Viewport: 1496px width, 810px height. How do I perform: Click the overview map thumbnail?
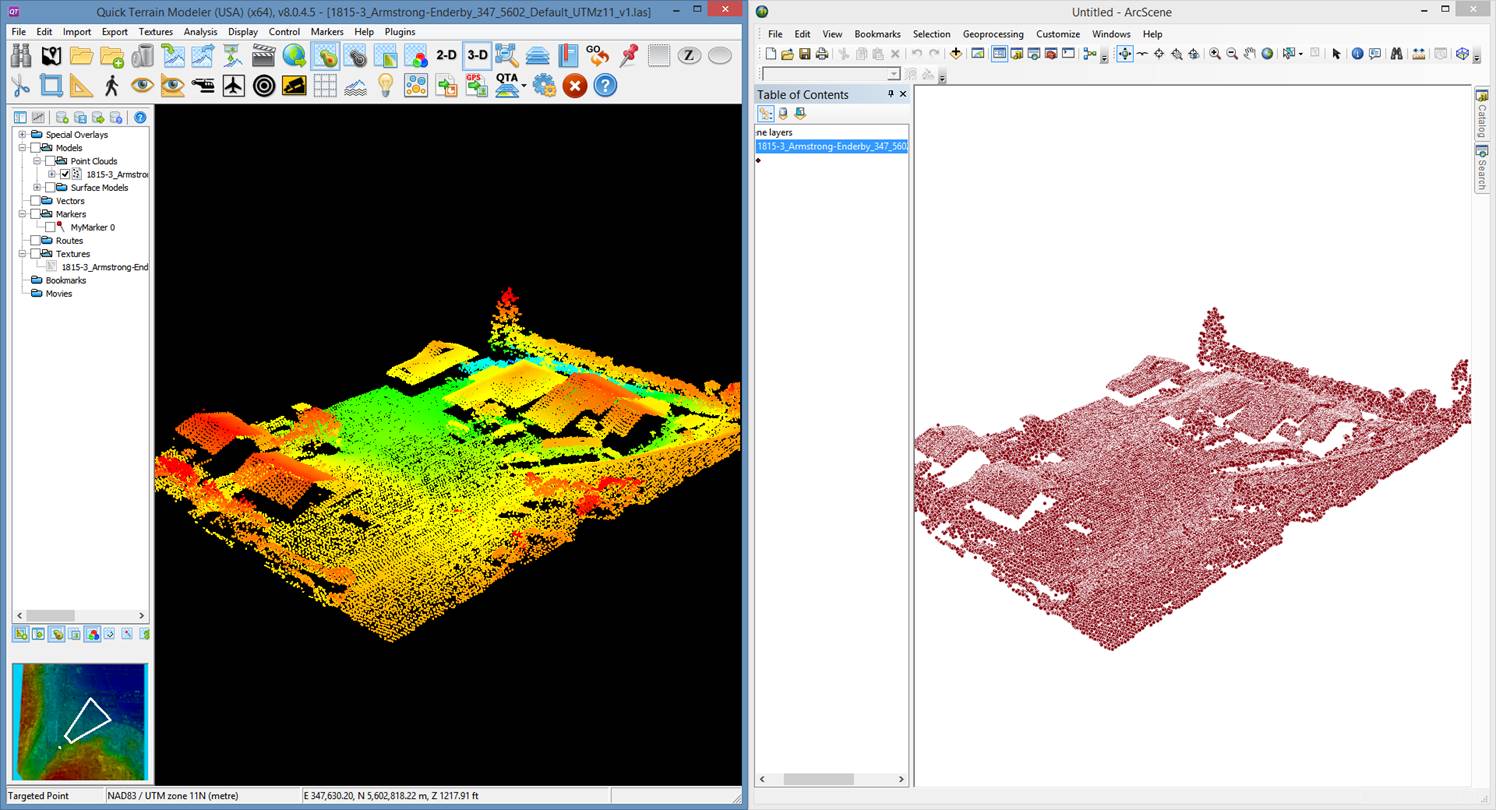(x=80, y=721)
